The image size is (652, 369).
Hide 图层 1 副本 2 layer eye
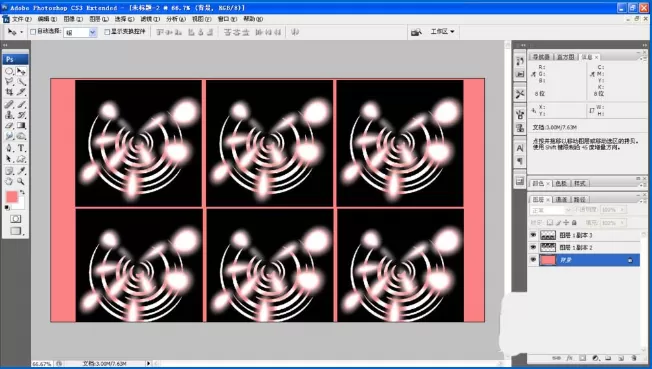click(x=533, y=247)
